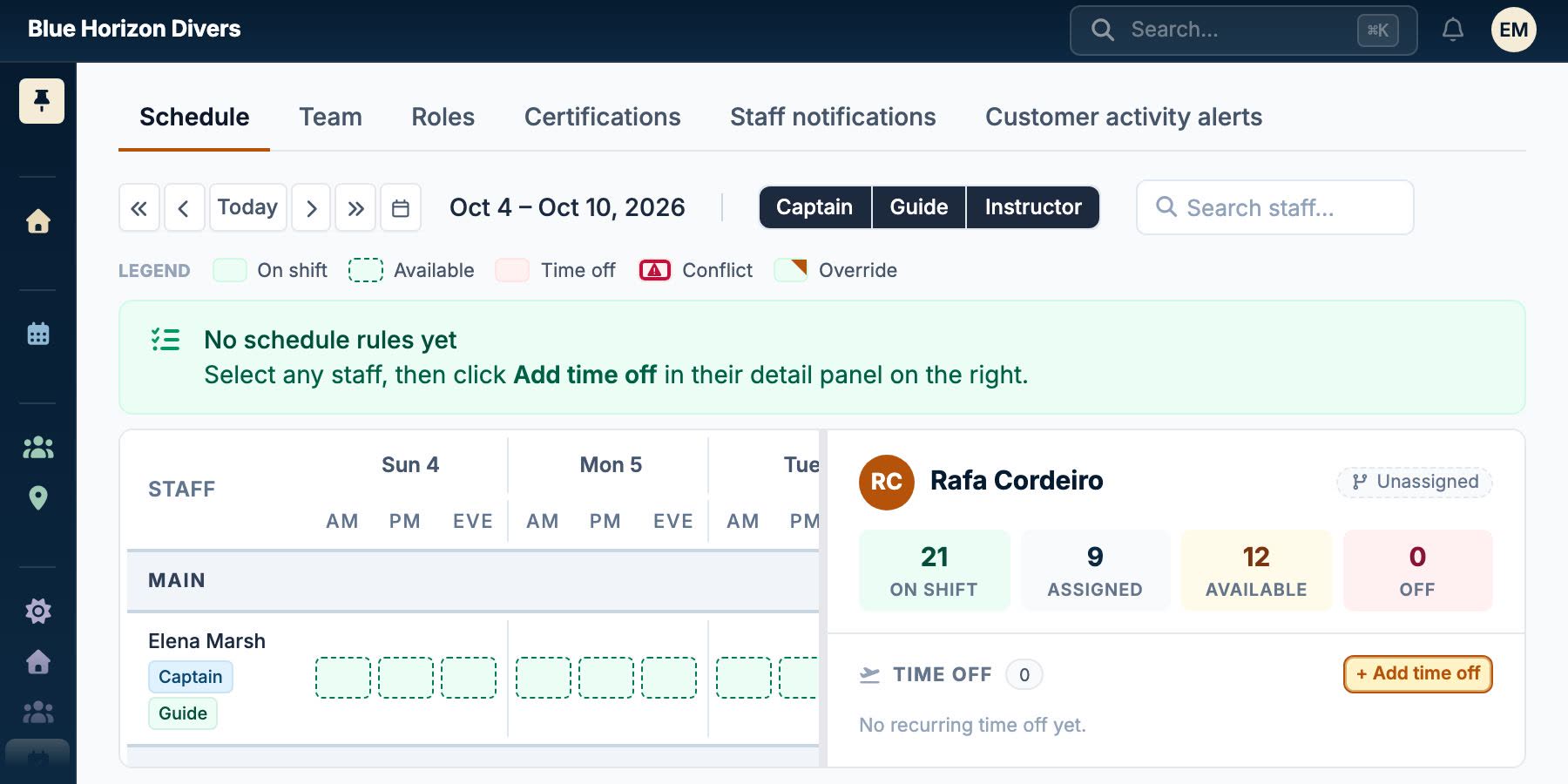Click the 12 Available stat card
1568x784 pixels.
click(1256, 571)
